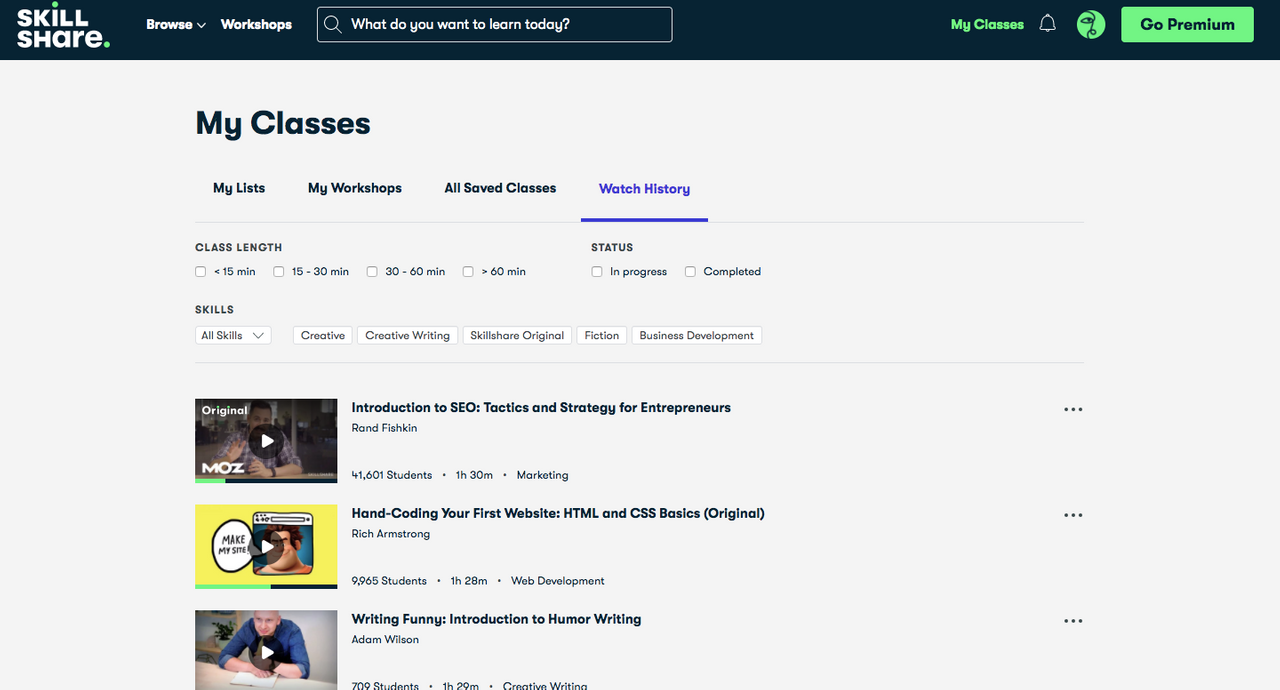Click the notifications bell icon
Image resolution: width=1280 pixels, height=690 pixels.
point(1048,24)
